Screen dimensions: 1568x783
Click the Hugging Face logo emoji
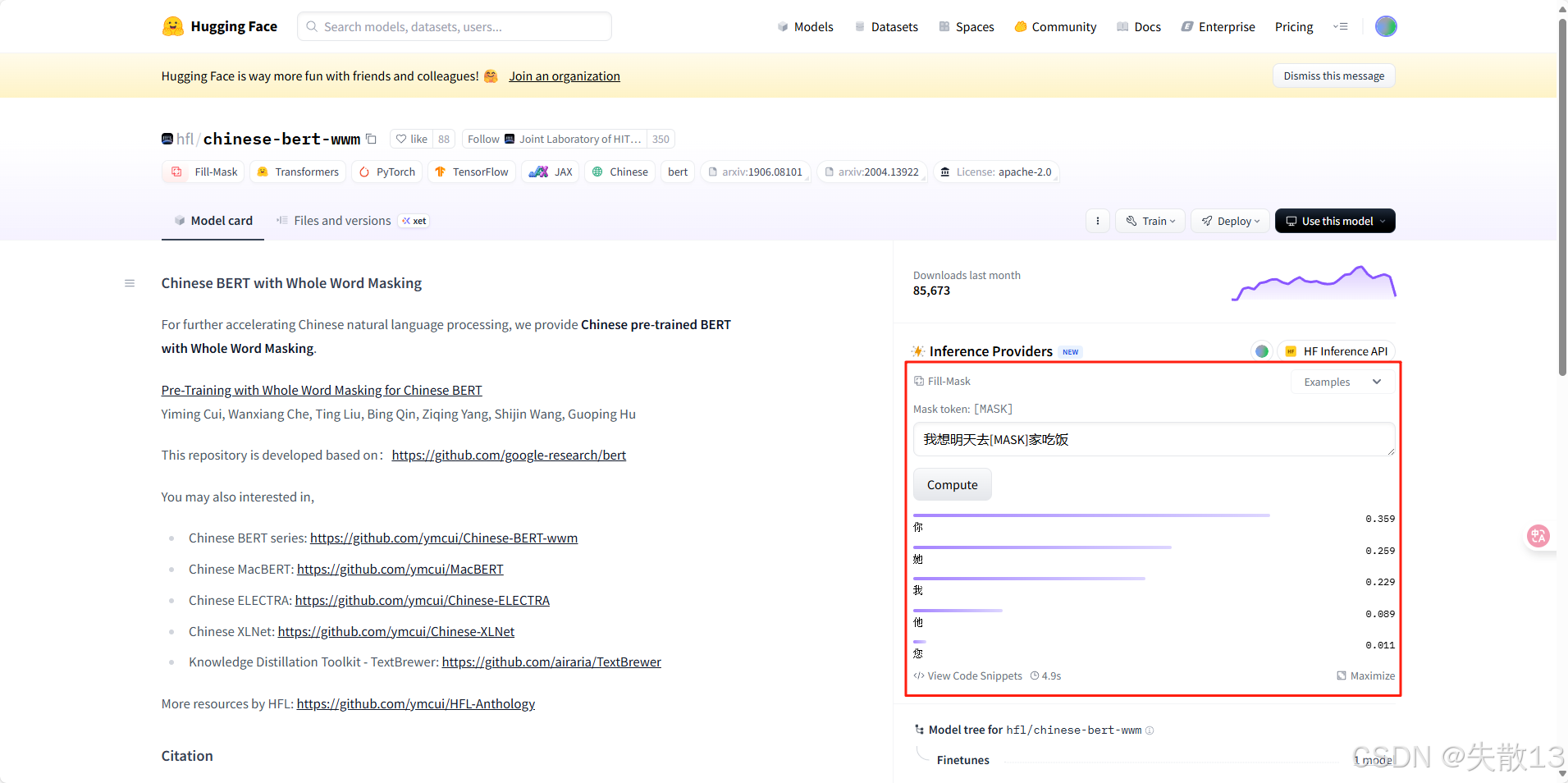click(x=172, y=26)
